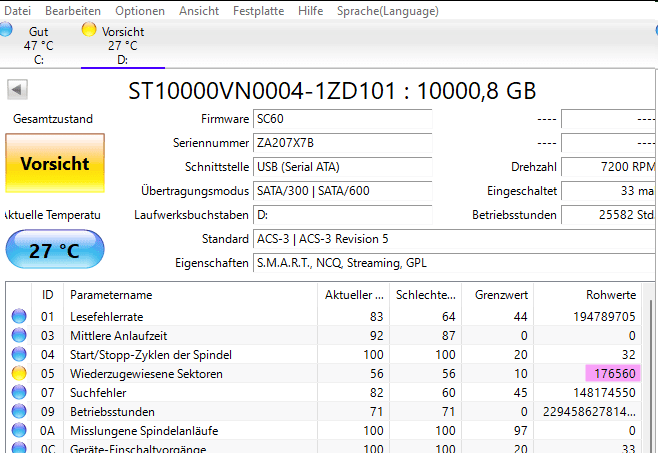Viewport: 658px width, 453px height.
Task: Click the Standard field ACS-3 Revision 5
Action: point(454,239)
